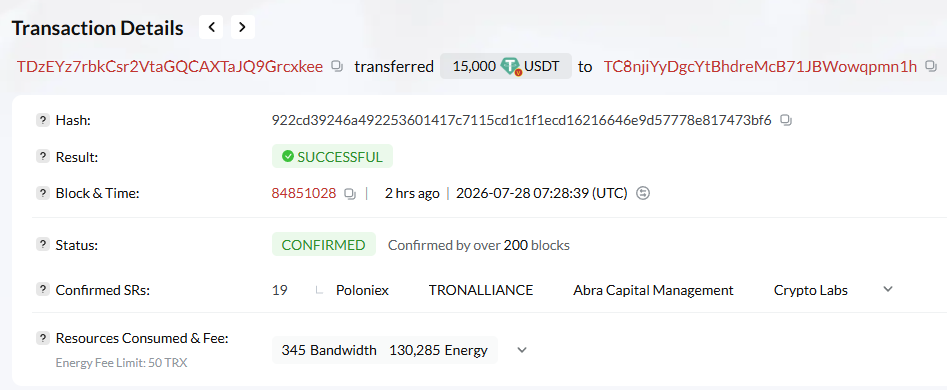The width and height of the screenshot is (947, 390).
Task: Show help for Status field
Action: (42, 245)
